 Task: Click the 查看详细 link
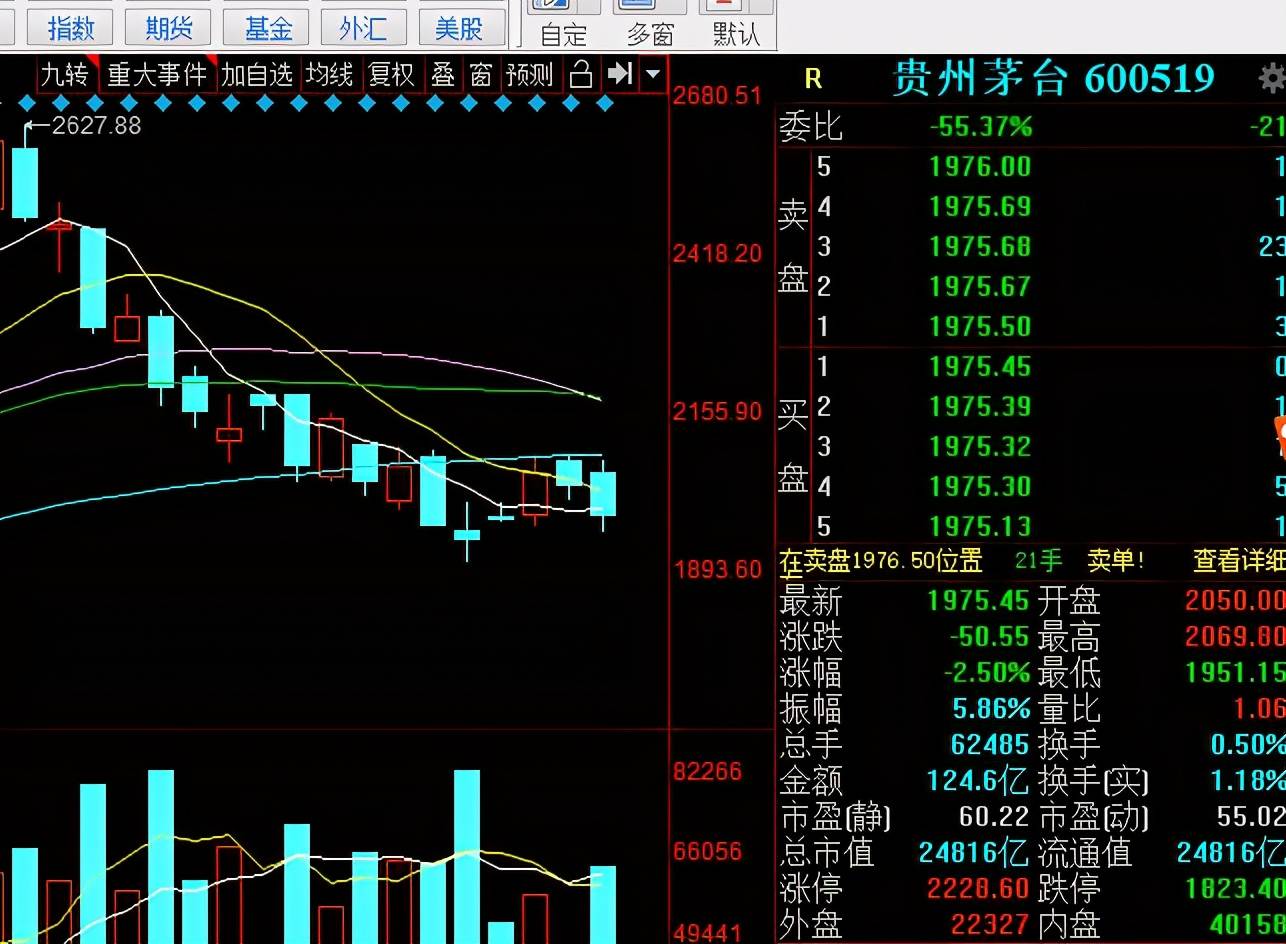1238,561
